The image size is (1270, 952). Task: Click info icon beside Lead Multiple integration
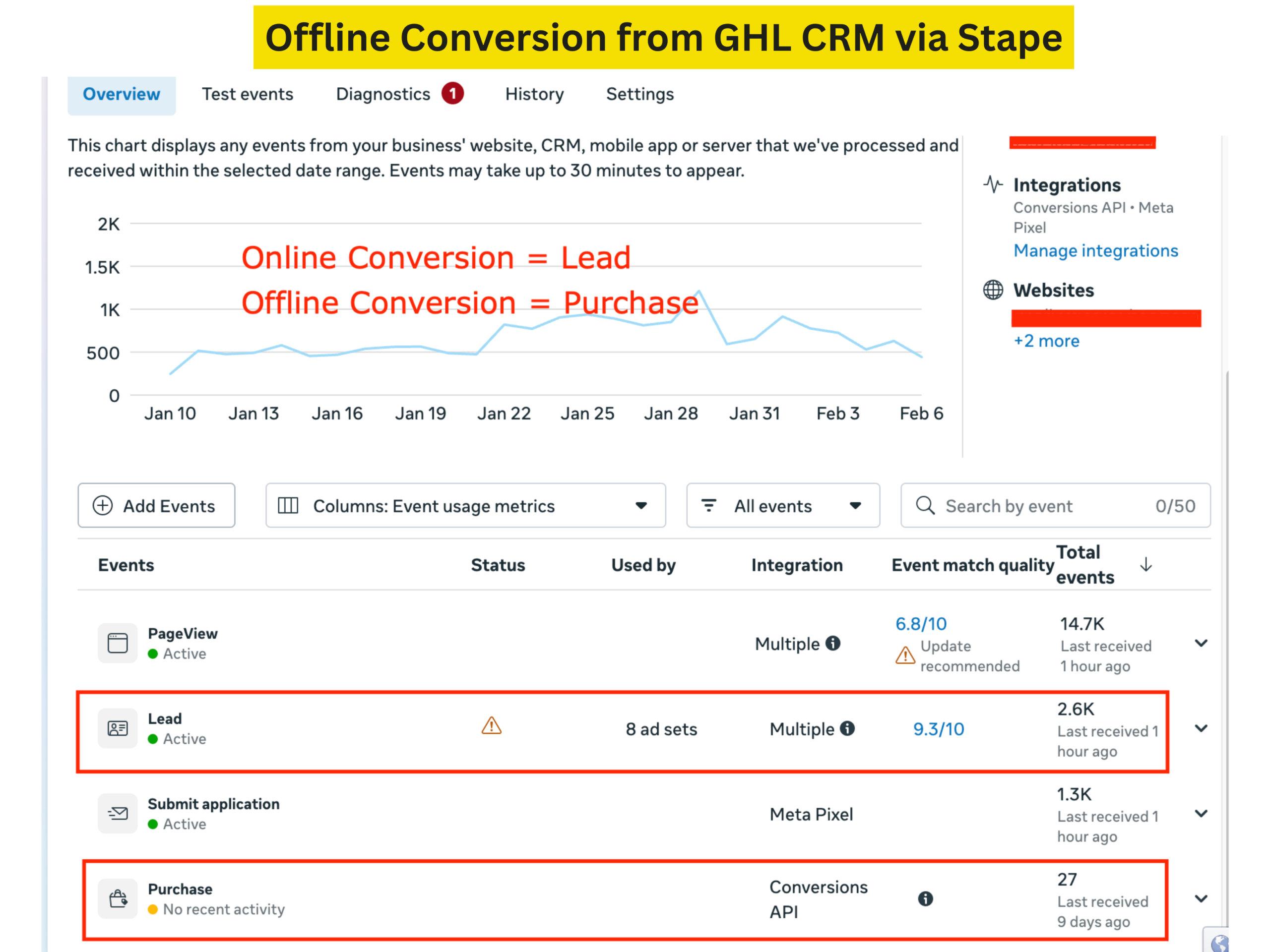(847, 728)
